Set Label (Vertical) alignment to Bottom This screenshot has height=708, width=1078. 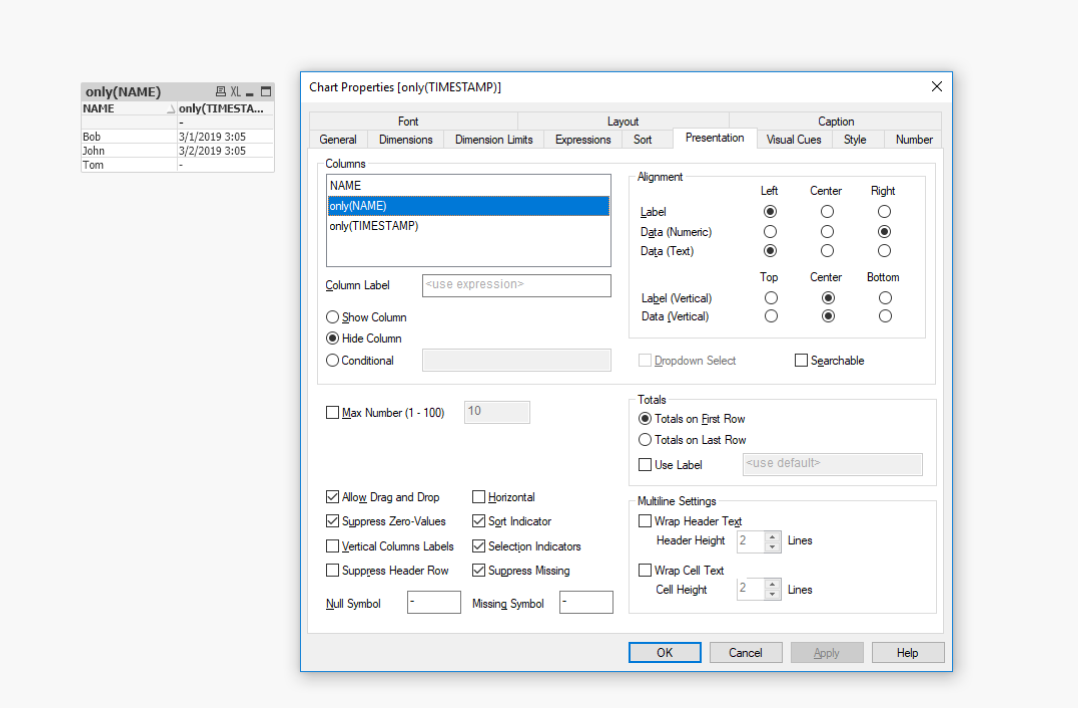tap(885, 298)
